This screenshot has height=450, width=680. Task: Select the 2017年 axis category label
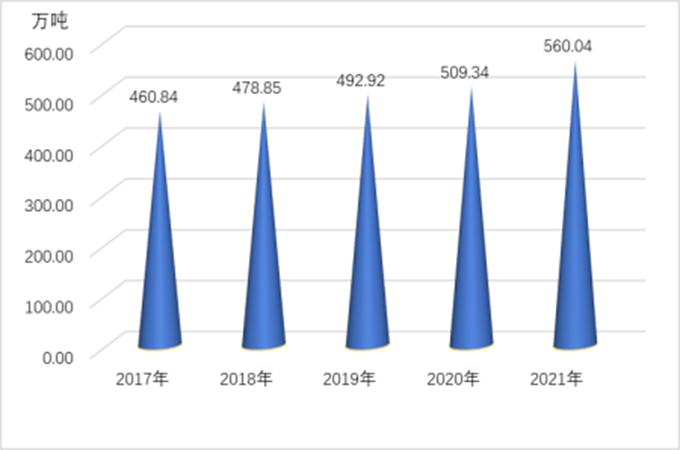[142, 379]
